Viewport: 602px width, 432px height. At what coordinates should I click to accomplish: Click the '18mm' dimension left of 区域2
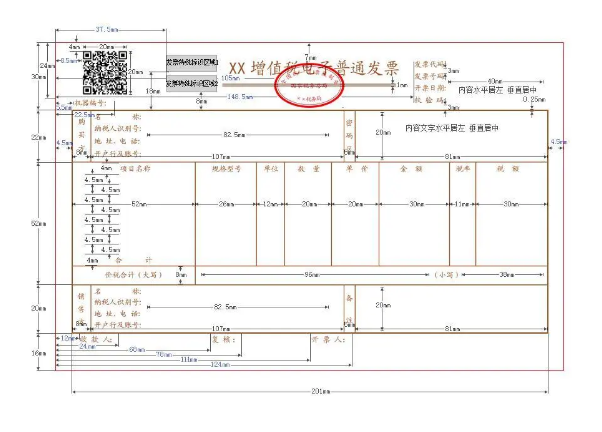click(153, 91)
